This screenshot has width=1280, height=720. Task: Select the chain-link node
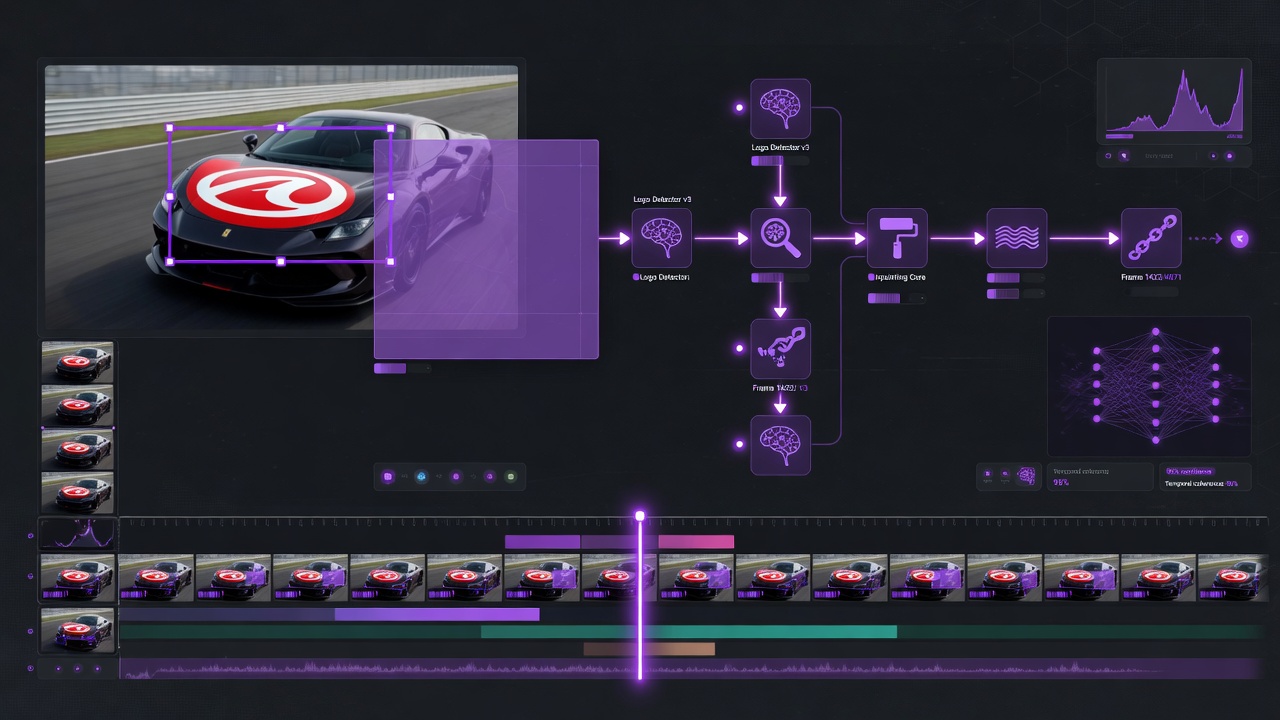point(1151,238)
